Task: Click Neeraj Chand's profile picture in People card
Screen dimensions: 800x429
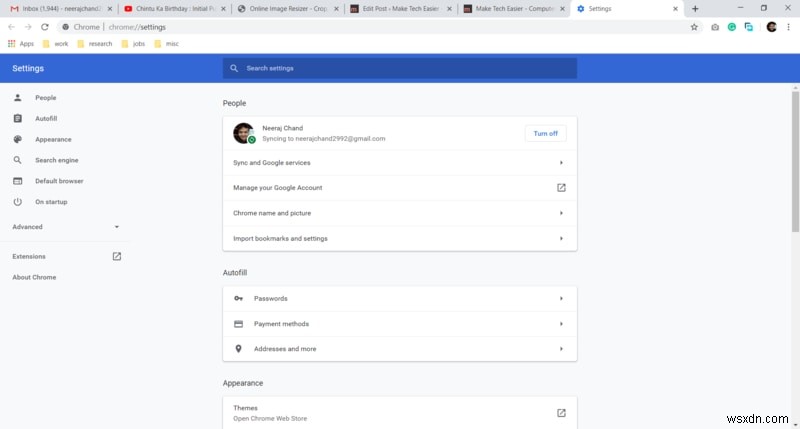Action: point(243,133)
